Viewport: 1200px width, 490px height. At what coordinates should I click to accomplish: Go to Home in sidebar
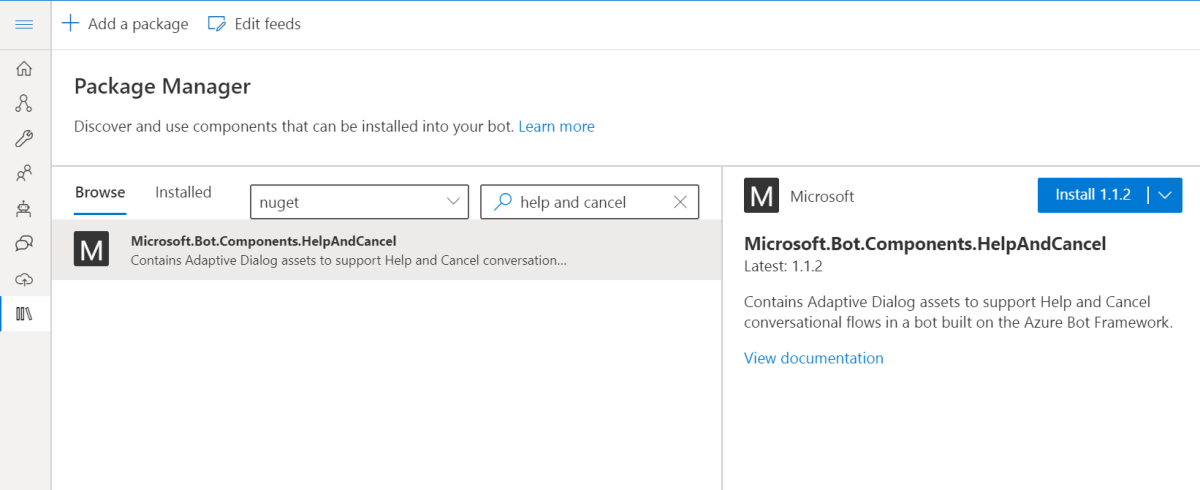(x=25, y=69)
